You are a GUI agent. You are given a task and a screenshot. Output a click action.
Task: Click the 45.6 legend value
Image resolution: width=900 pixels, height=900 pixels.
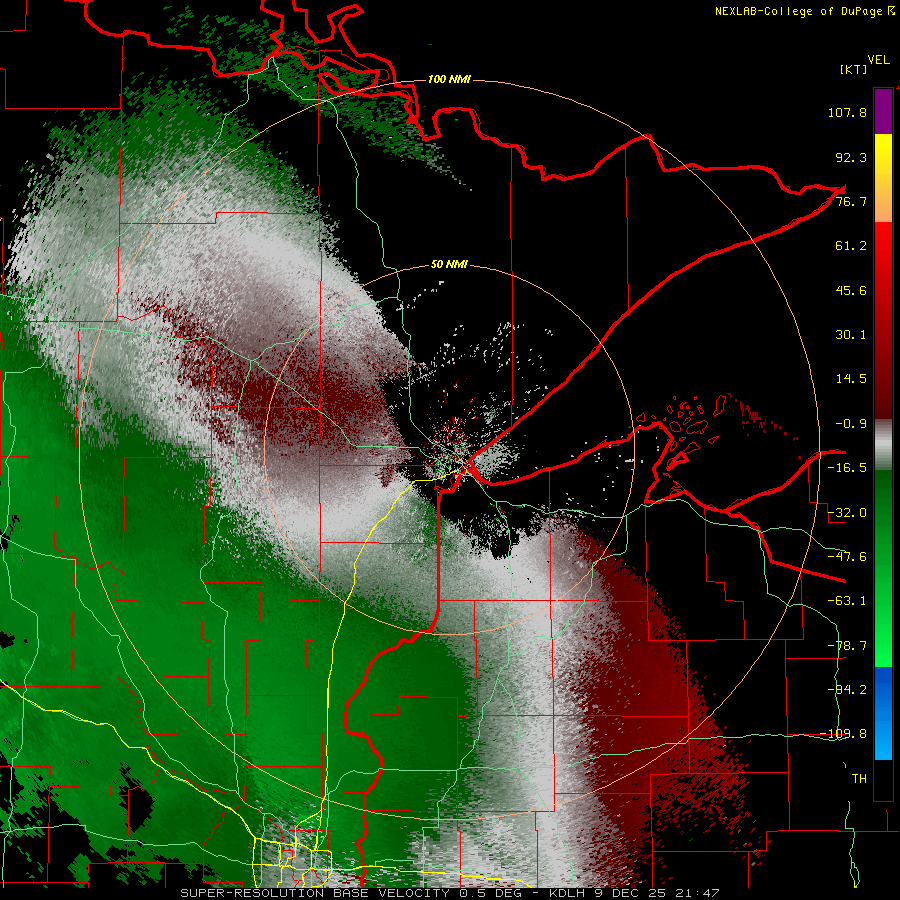click(x=851, y=290)
